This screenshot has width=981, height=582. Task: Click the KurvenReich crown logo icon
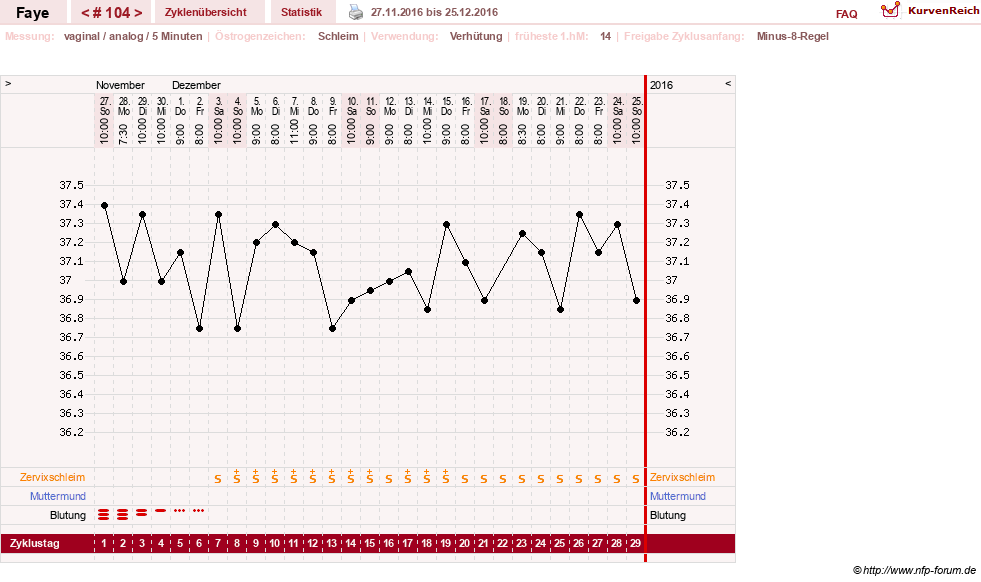890,10
